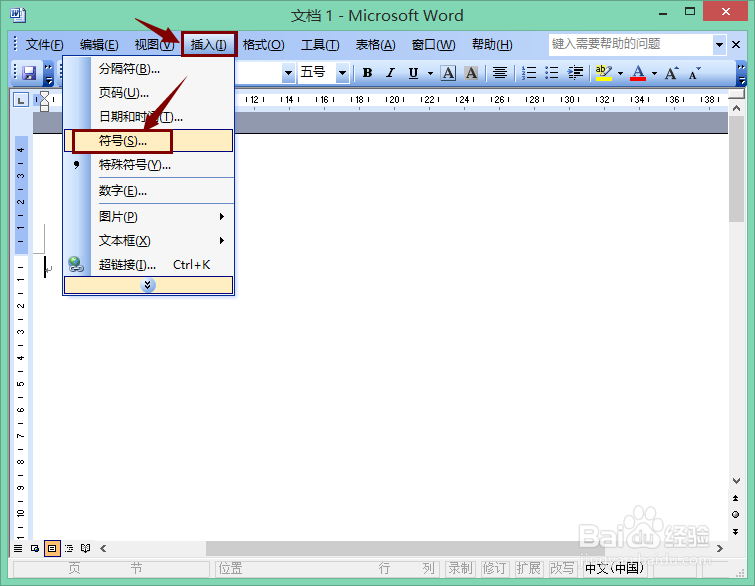Image resolution: width=755 pixels, height=586 pixels.
Task: Toggle numbered list
Action: click(x=529, y=73)
